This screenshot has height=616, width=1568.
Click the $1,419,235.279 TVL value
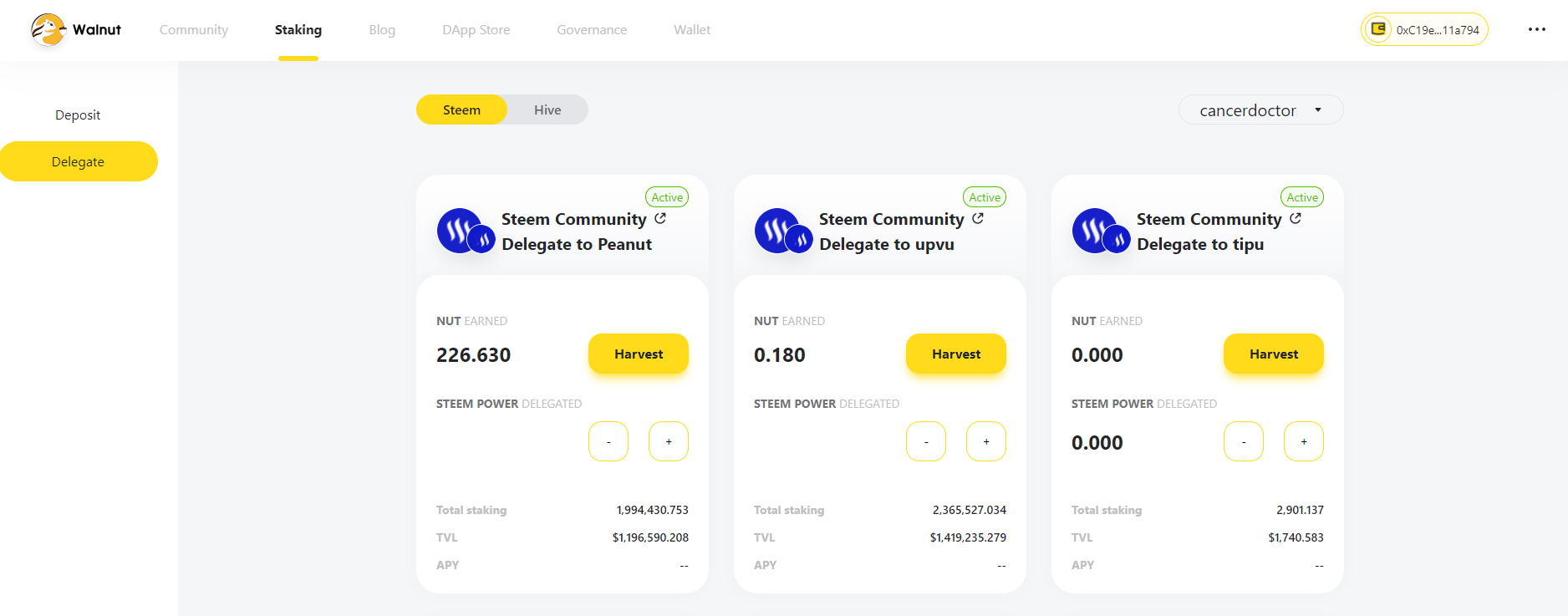pyautogui.click(x=968, y=537)
